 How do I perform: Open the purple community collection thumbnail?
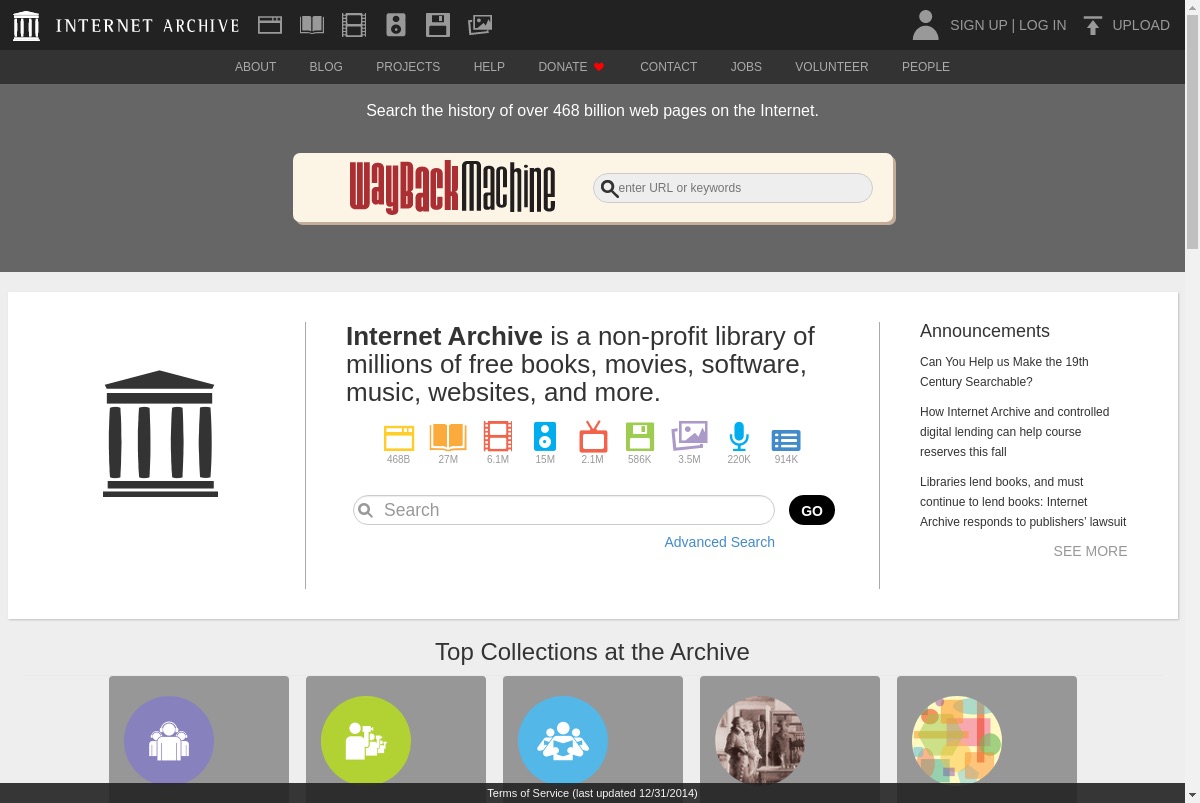point(169,741)
